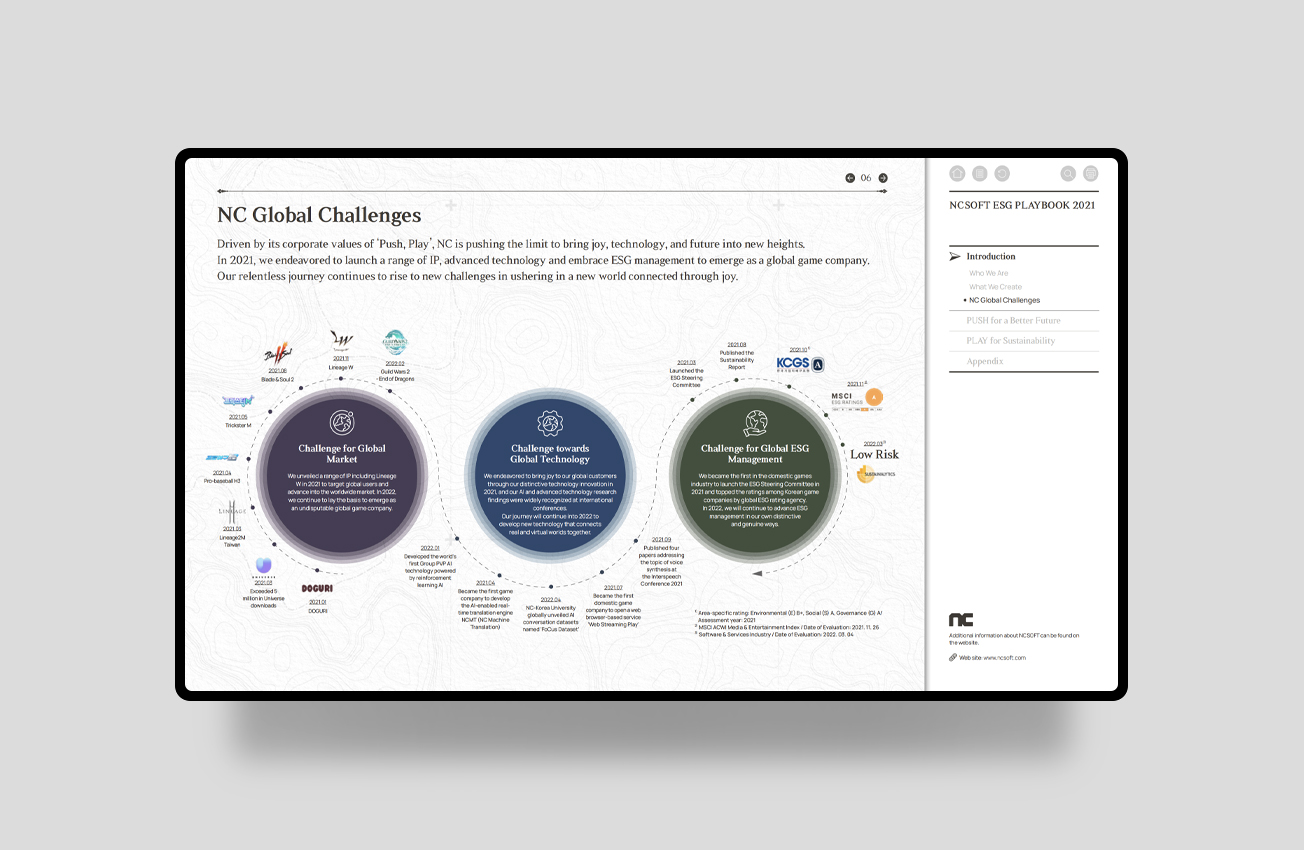Click the Pro-baseball H3 logo
The image size is (1304, 850).
tap(222, 457)
